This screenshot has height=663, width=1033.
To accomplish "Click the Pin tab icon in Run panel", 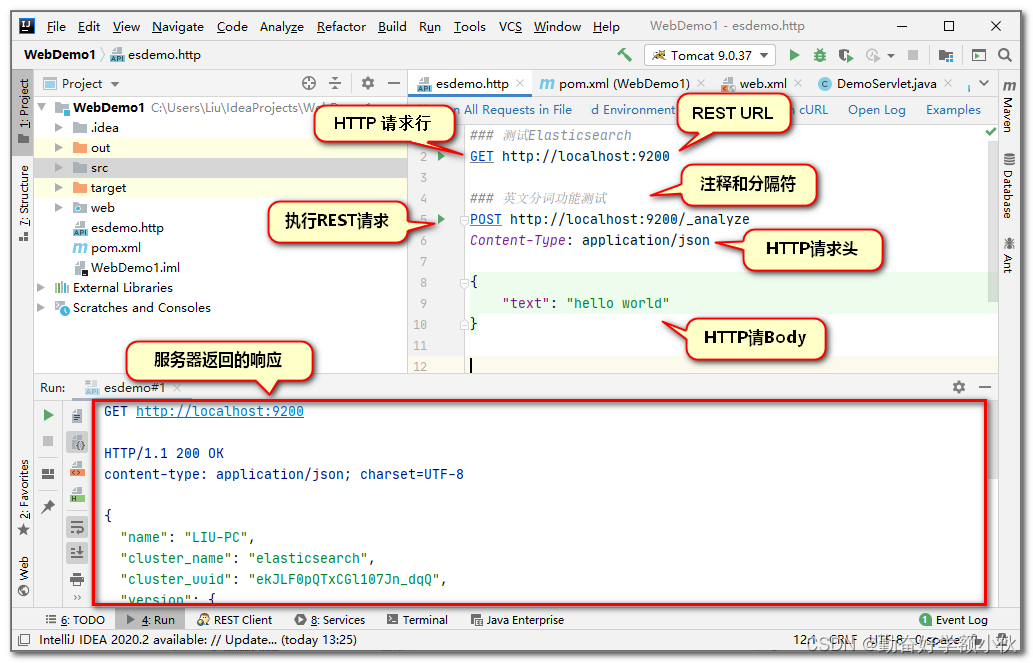I will click(48, 506).
